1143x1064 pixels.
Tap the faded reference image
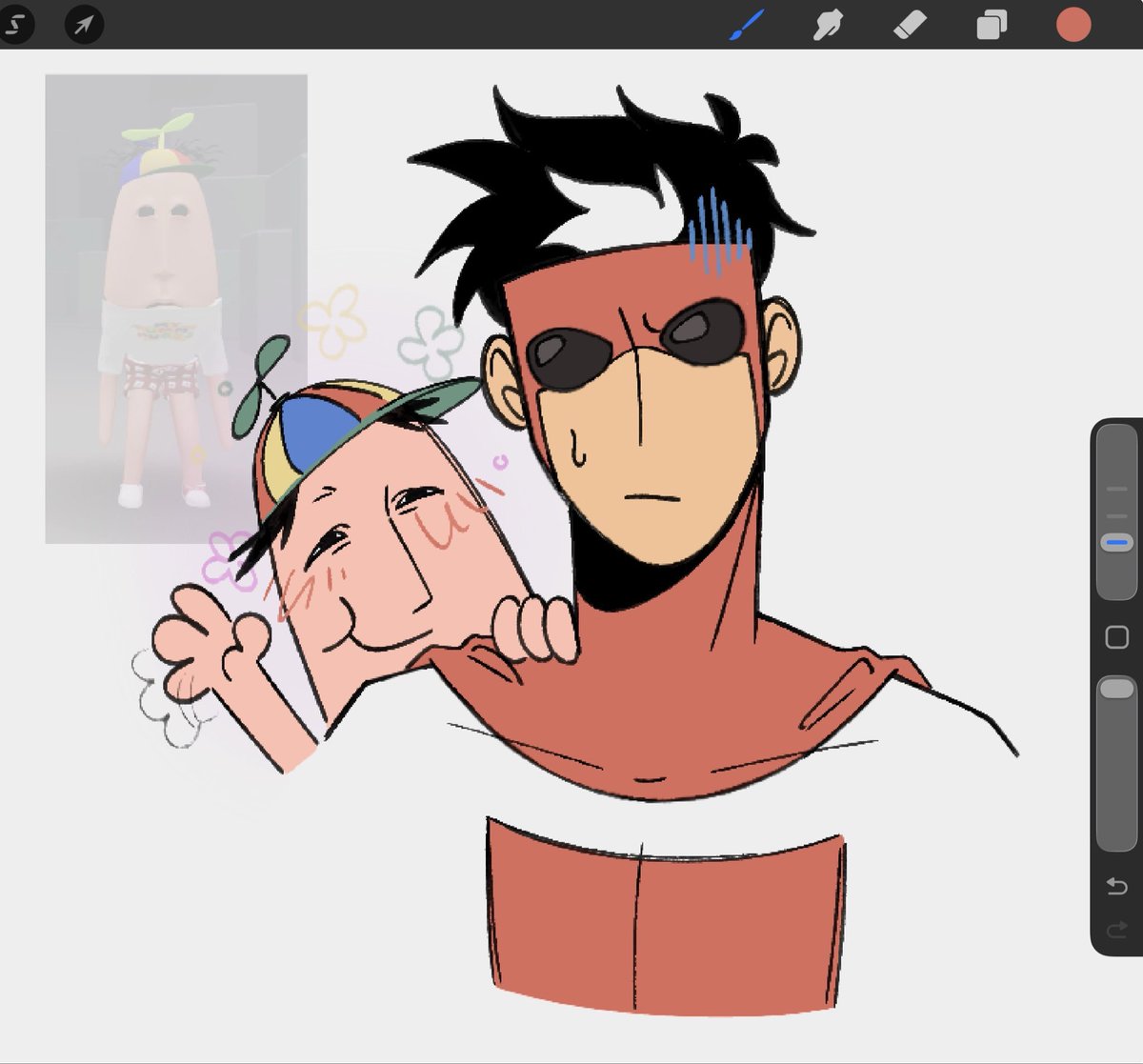176,310
